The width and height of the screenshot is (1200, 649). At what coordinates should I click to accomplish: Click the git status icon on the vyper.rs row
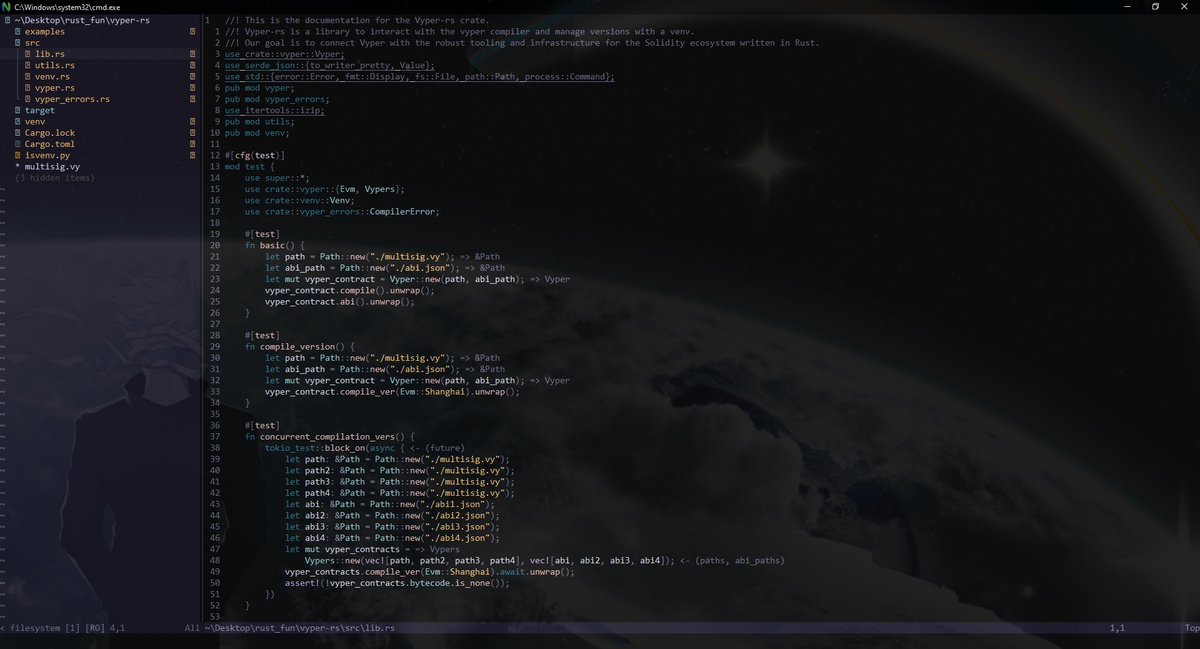point(193,88)
